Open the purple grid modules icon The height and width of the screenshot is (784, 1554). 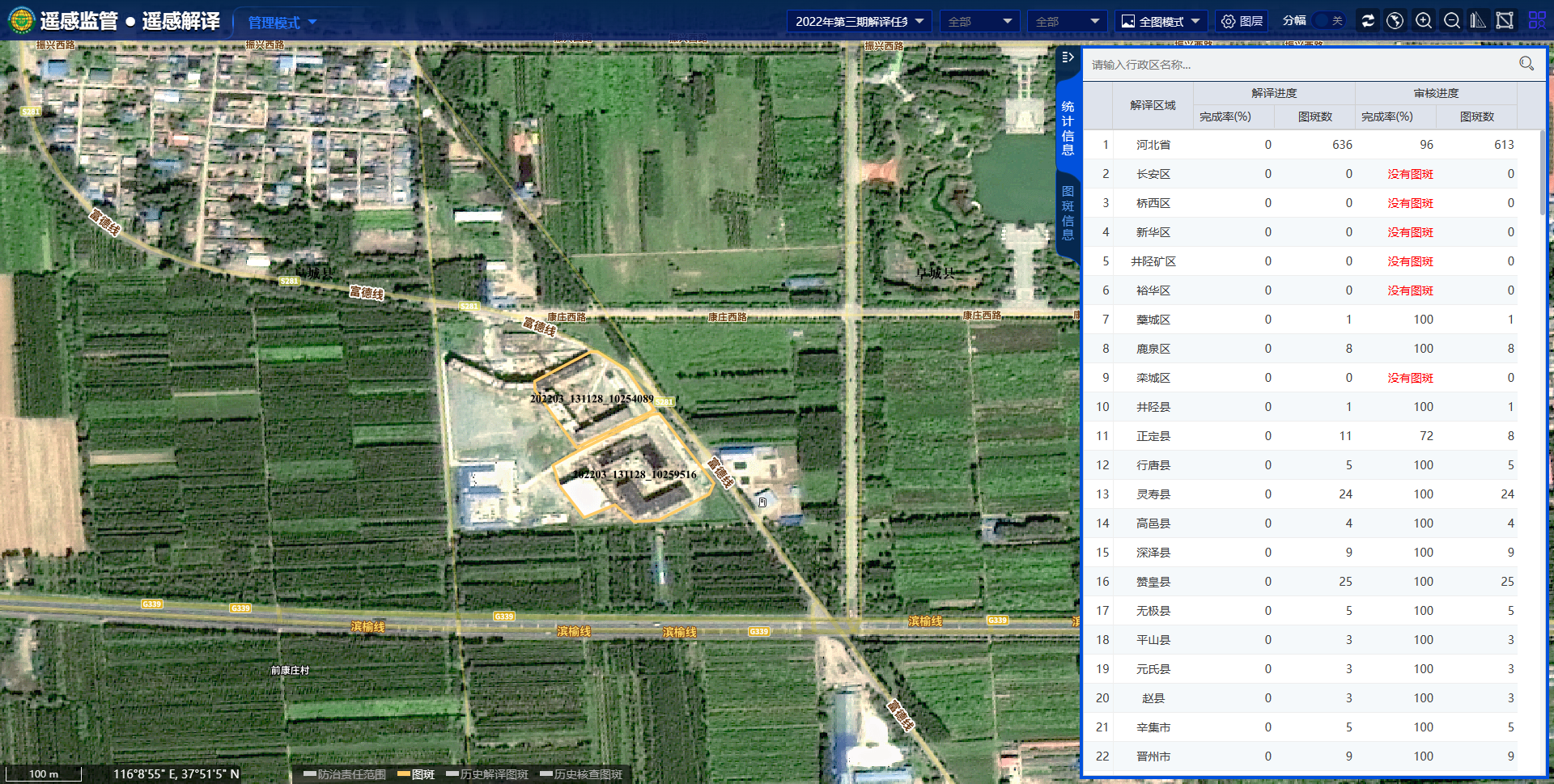[x=1536, y=21]
